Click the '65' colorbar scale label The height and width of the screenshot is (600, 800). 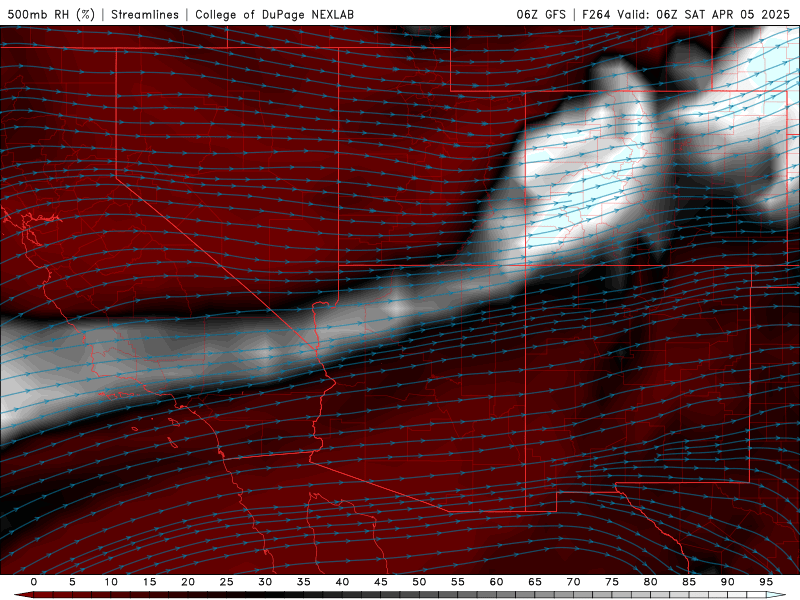click(534, 582)
